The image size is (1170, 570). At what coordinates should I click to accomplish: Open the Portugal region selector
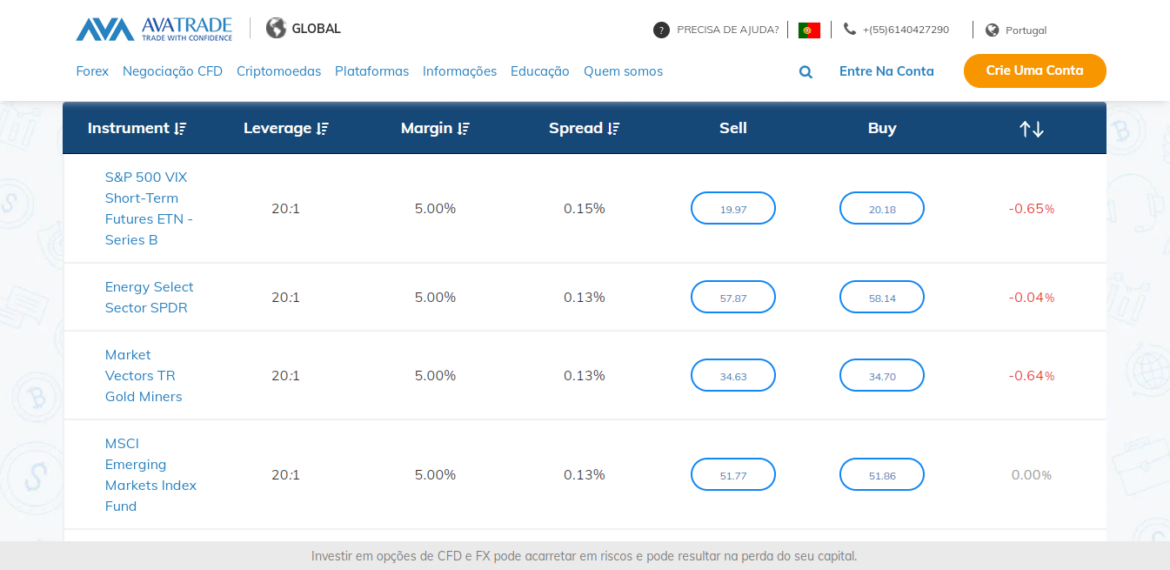point(1026,31)
